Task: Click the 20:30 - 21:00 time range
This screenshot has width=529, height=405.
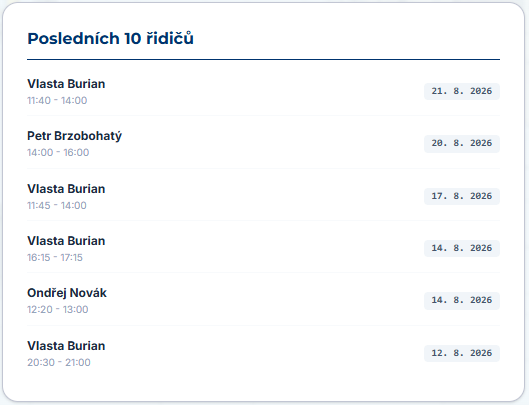Action: coord(59,362)
